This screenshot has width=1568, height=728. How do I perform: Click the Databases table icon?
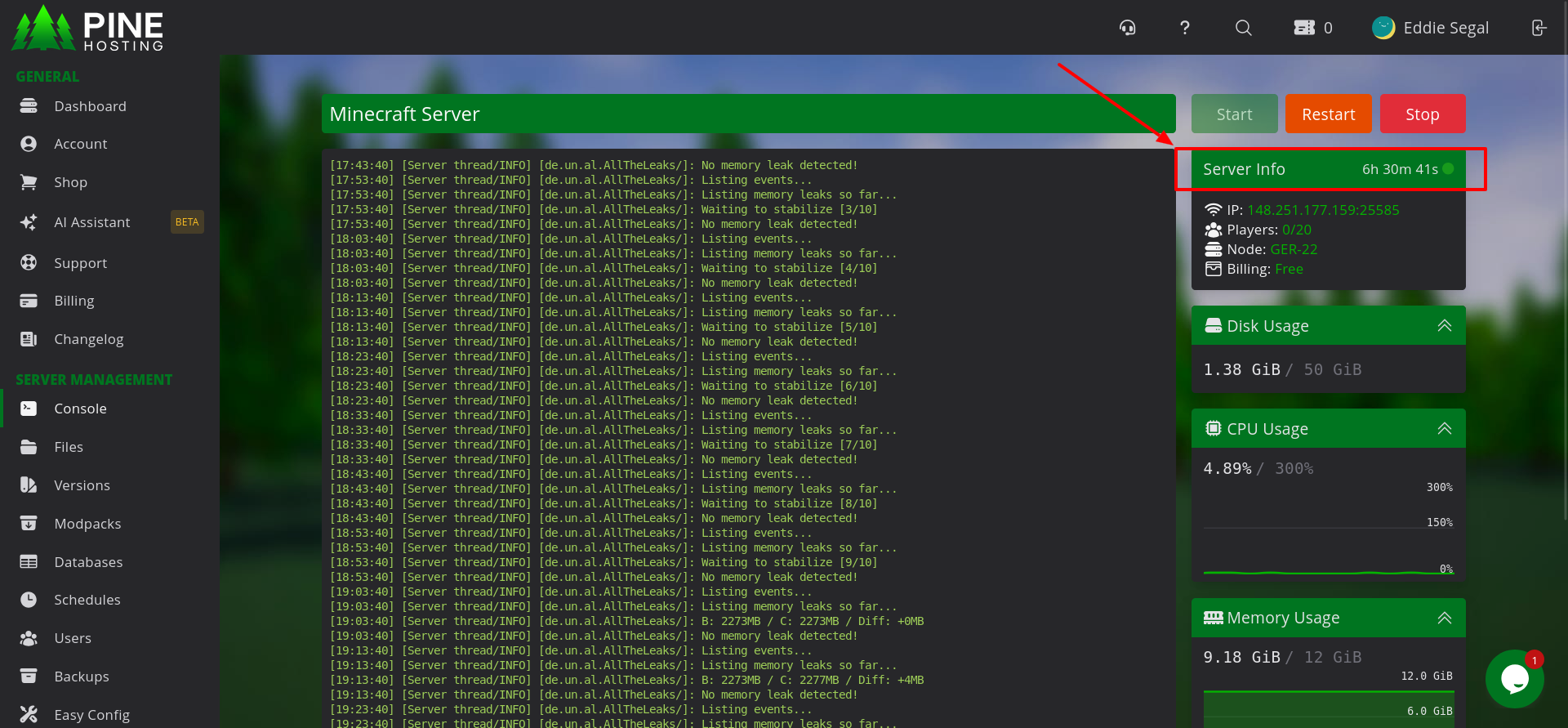(29, 562)
